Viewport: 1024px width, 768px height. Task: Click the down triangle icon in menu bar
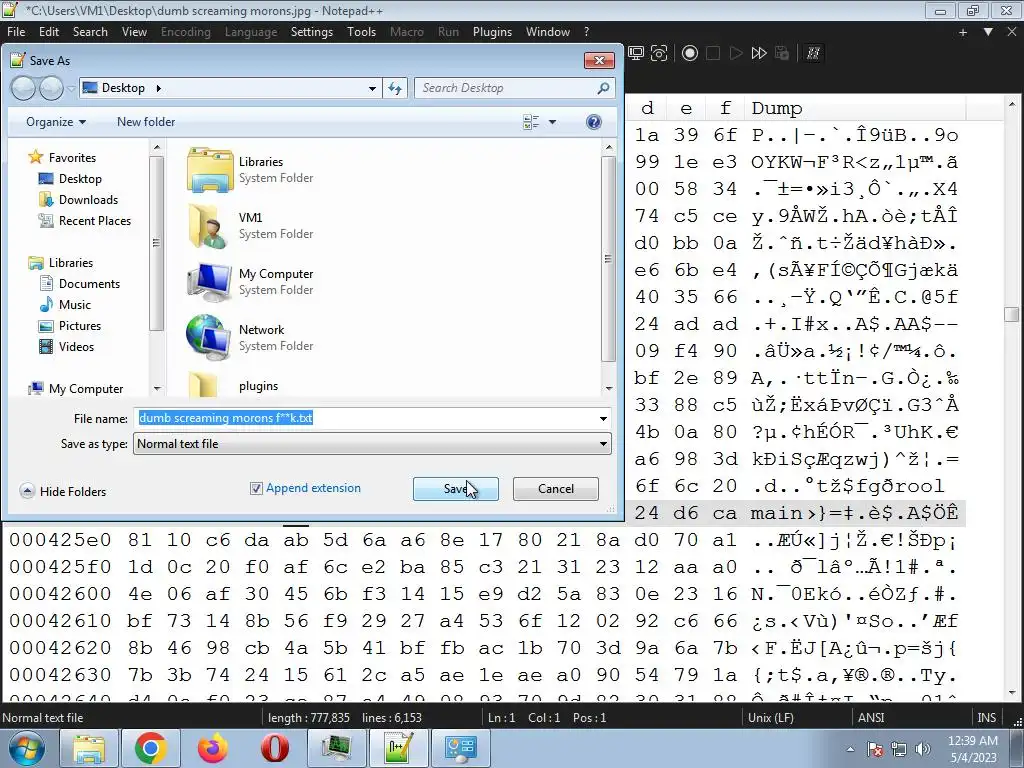click(988, 32)
